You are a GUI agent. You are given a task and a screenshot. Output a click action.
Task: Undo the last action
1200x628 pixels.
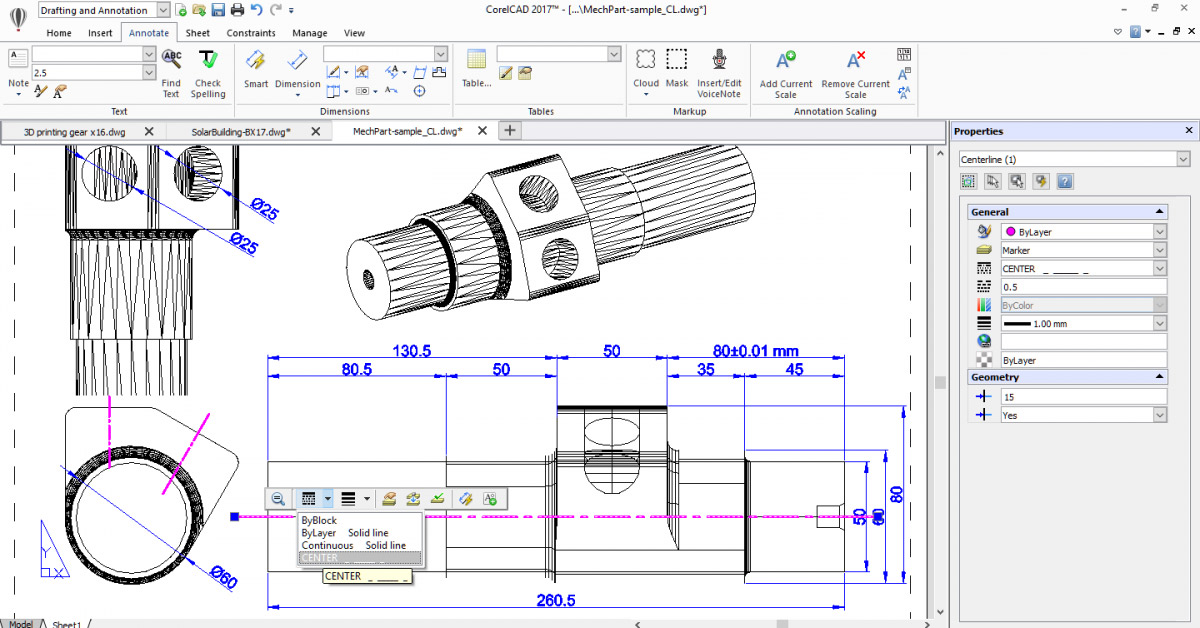pos(257,10)
